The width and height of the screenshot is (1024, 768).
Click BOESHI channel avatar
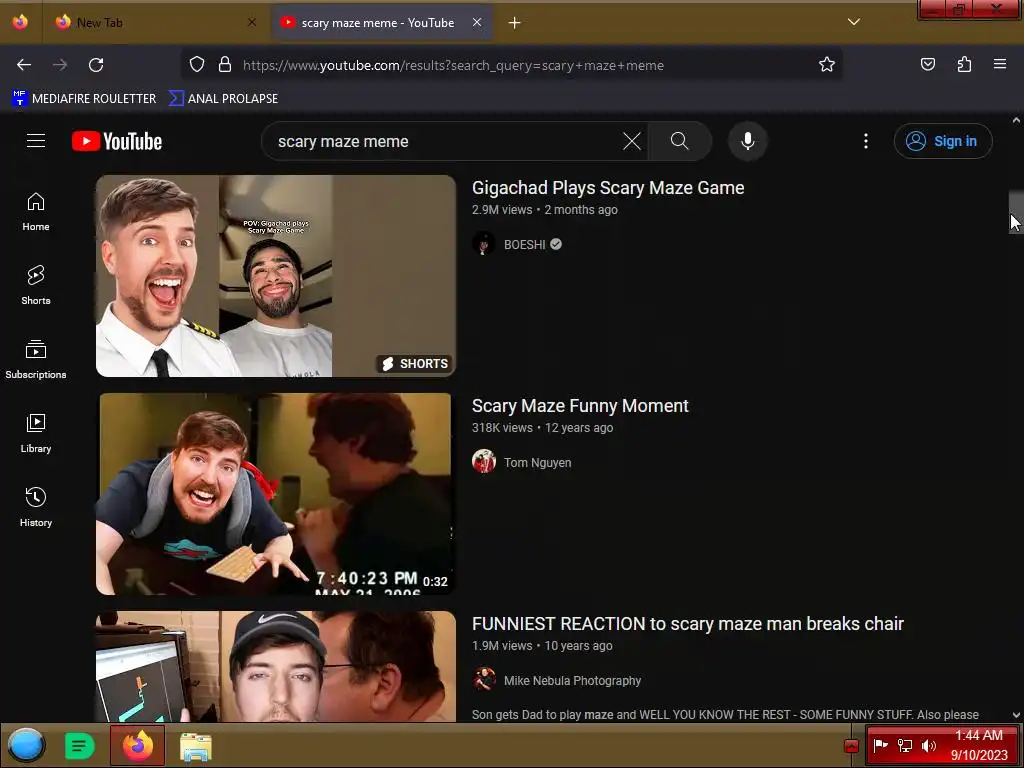[x=484, y=244]
